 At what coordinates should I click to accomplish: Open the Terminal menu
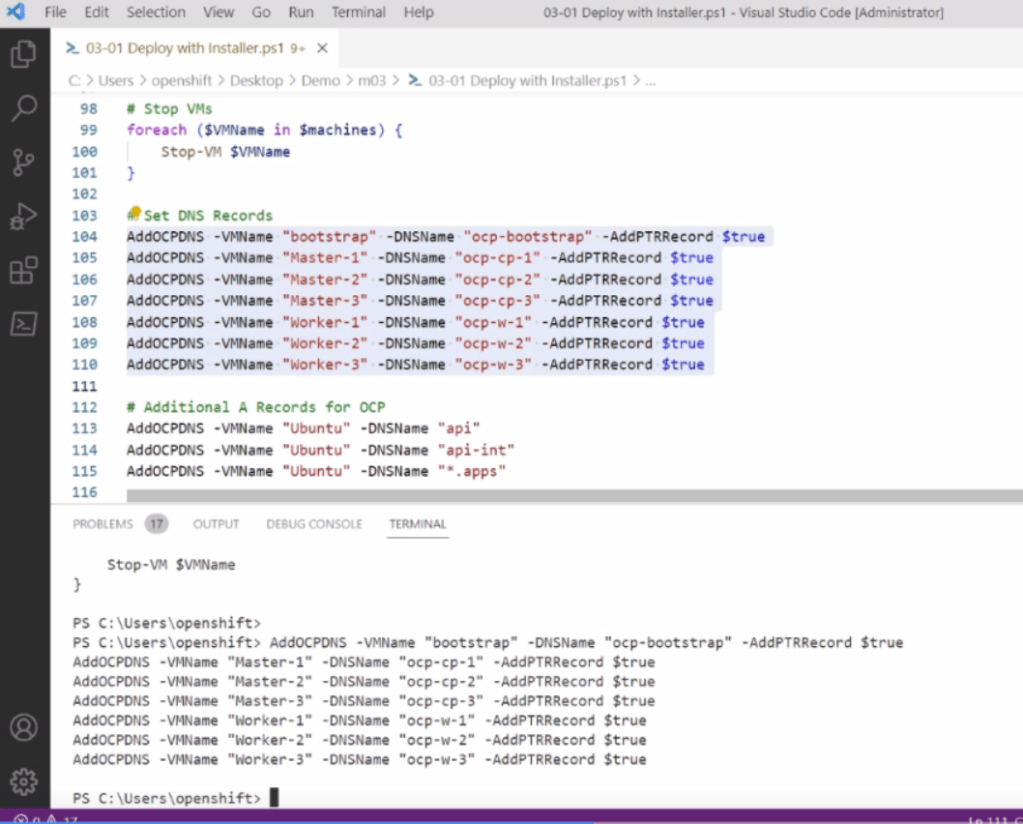point(358,12)
